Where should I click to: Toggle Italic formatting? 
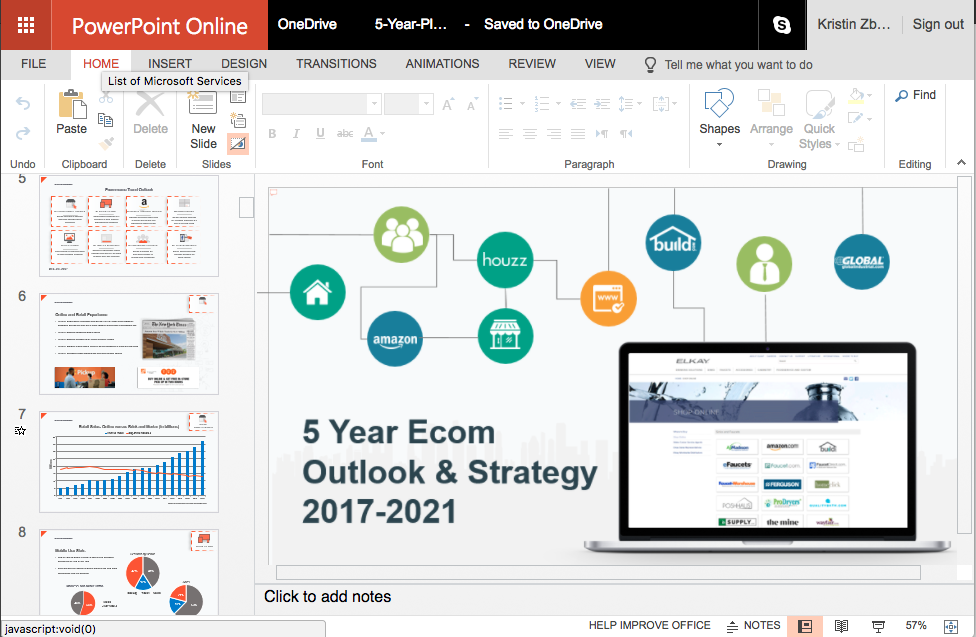[296, 133]
